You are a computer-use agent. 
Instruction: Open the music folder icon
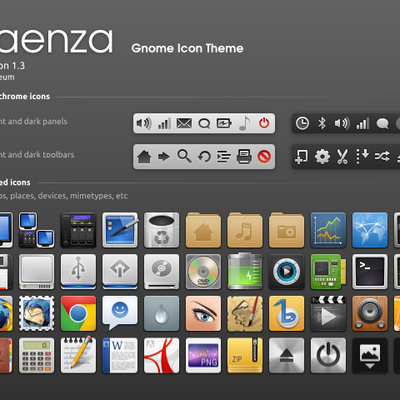[x=245, y=230]
